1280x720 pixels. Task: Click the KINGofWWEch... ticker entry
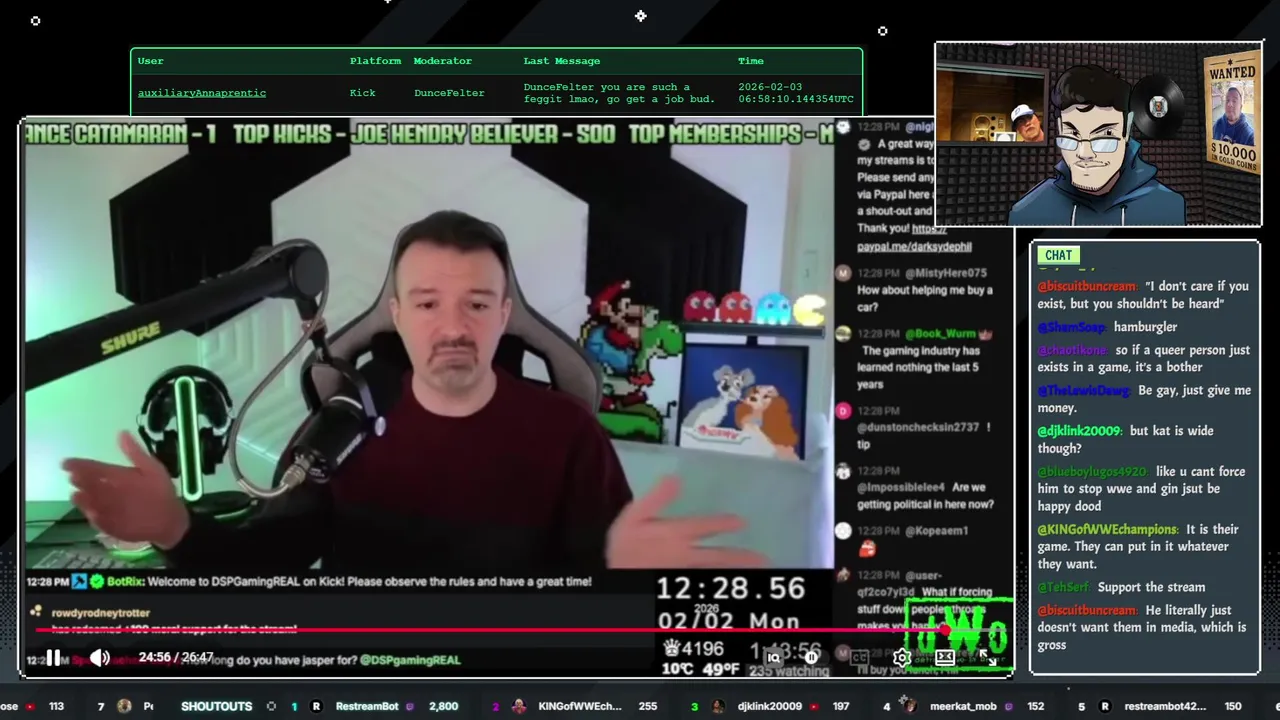tap(580, 706)
